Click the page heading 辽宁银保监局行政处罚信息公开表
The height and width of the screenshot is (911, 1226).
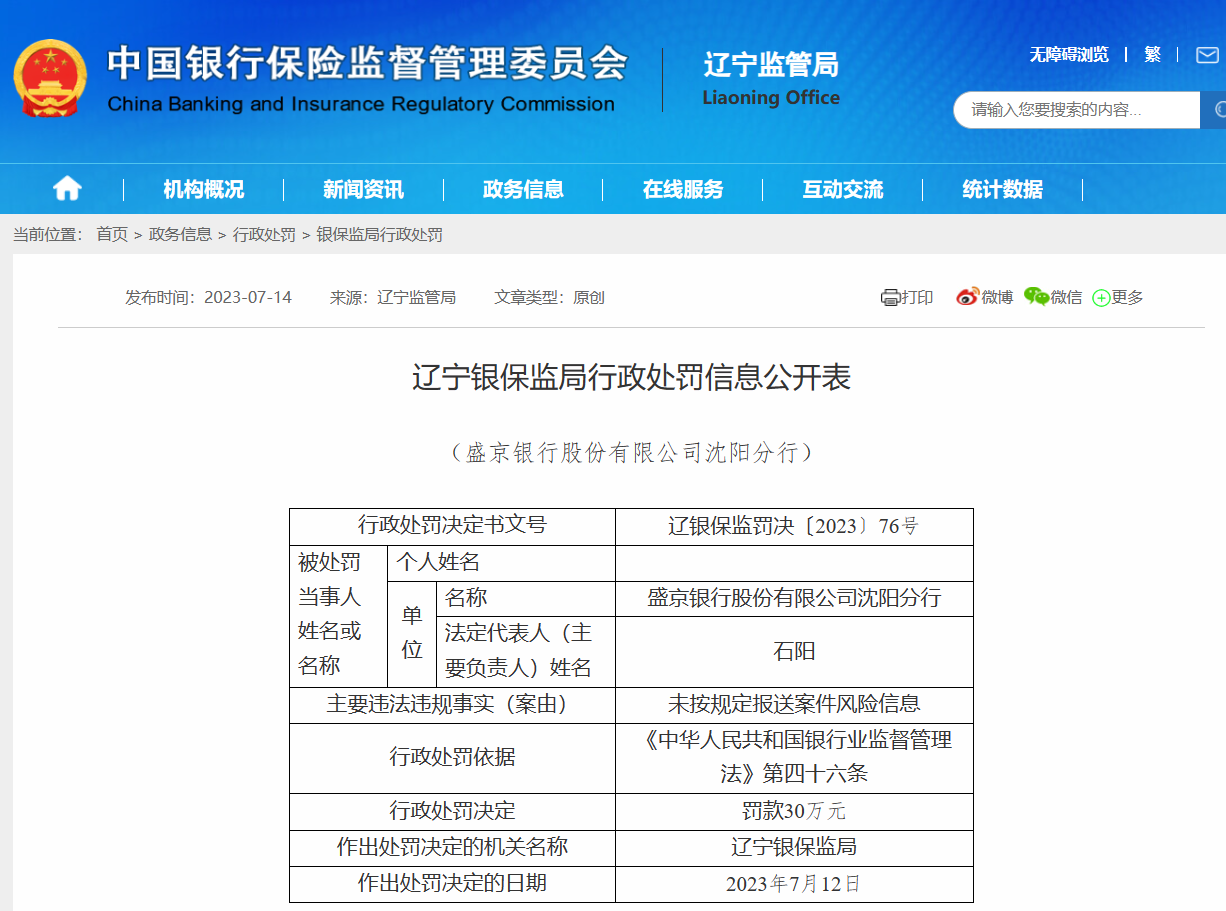[x=631, y=378]
